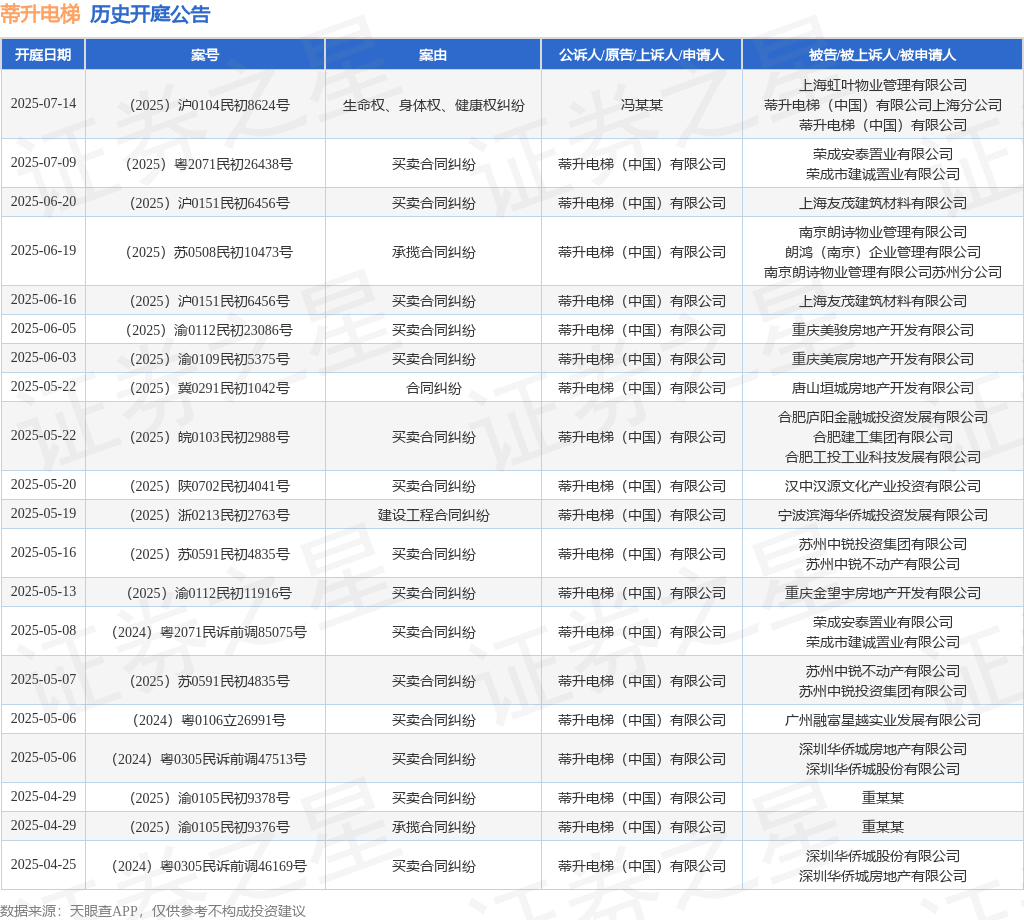1024x920 pixels.
Task: Click case number (2025)冀0291民初1042号
Action: tap(210, 389)
